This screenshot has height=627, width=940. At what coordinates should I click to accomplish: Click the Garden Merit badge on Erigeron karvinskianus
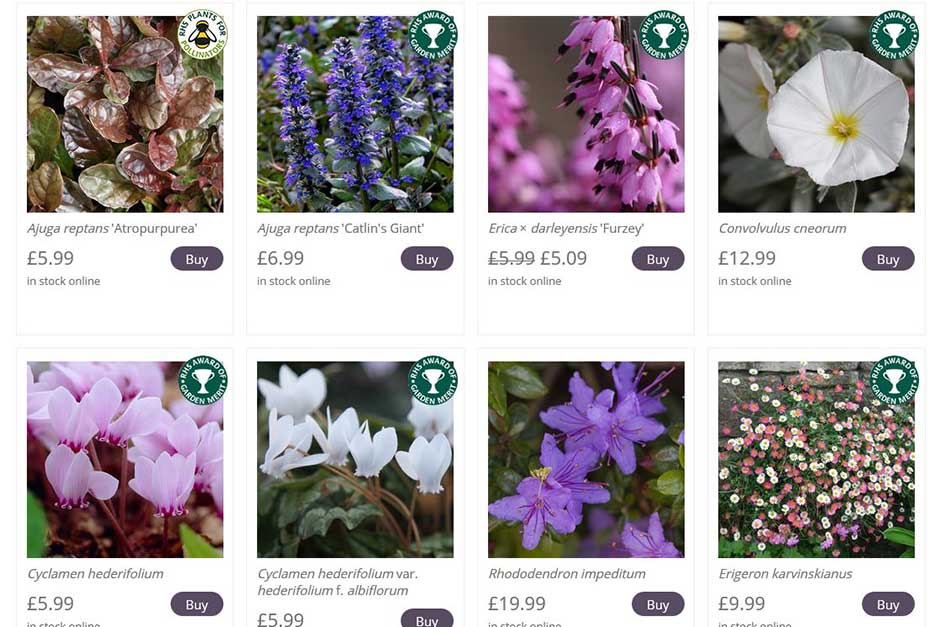894,380
